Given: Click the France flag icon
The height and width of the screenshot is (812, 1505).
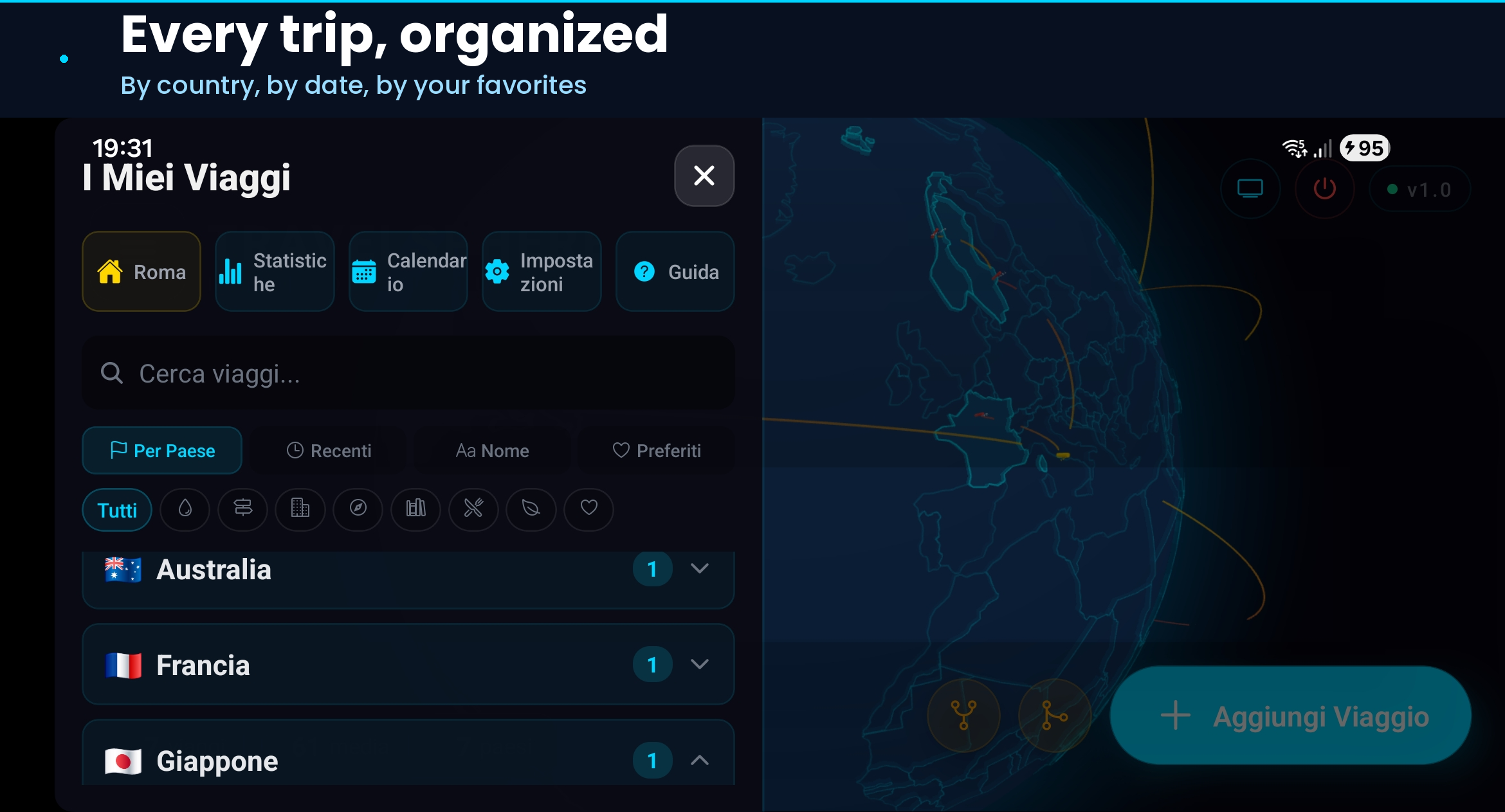Looking at the screenshot, I should click(x=123, y=665).
